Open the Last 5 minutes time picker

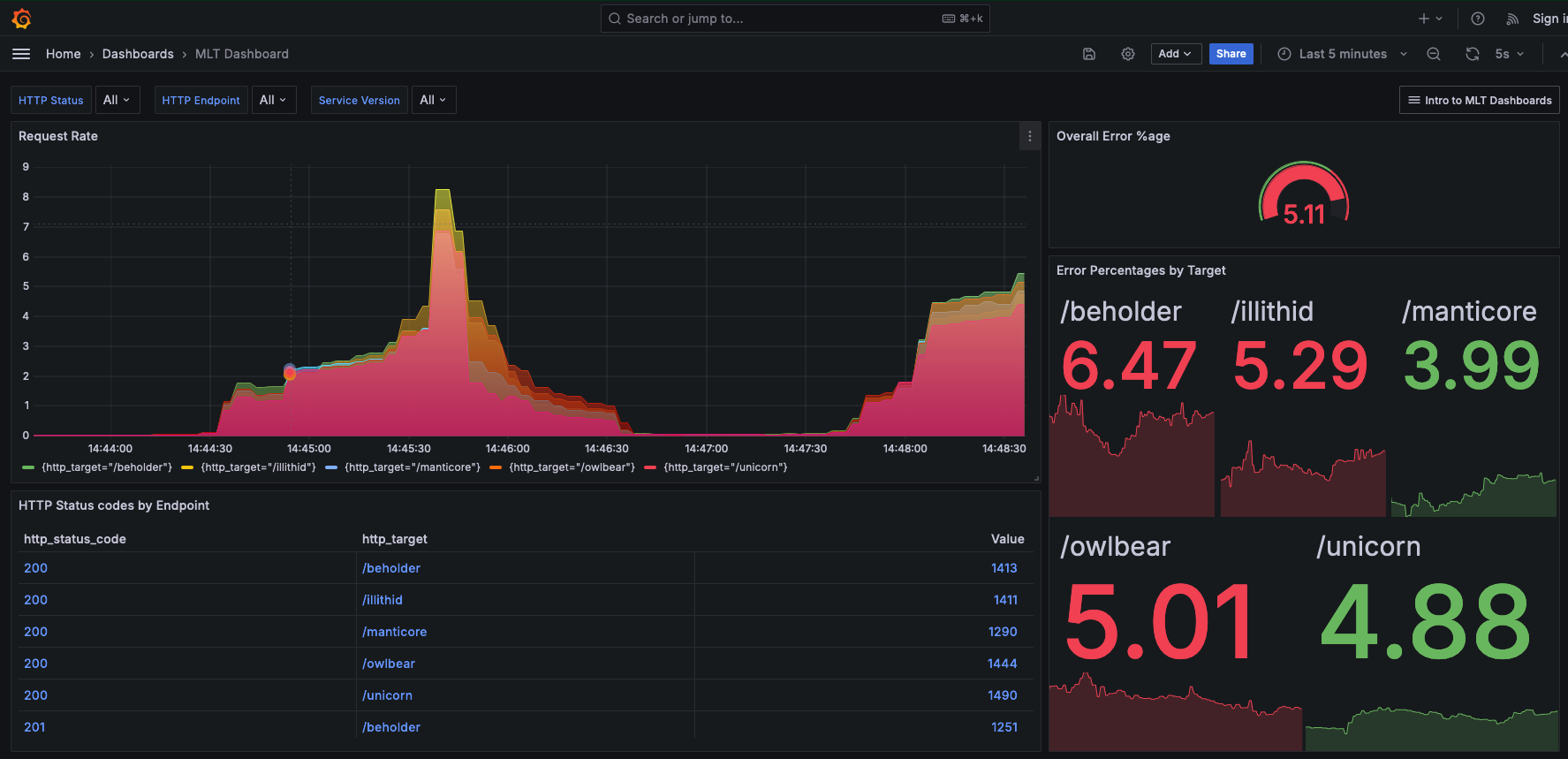[1342, 54]
